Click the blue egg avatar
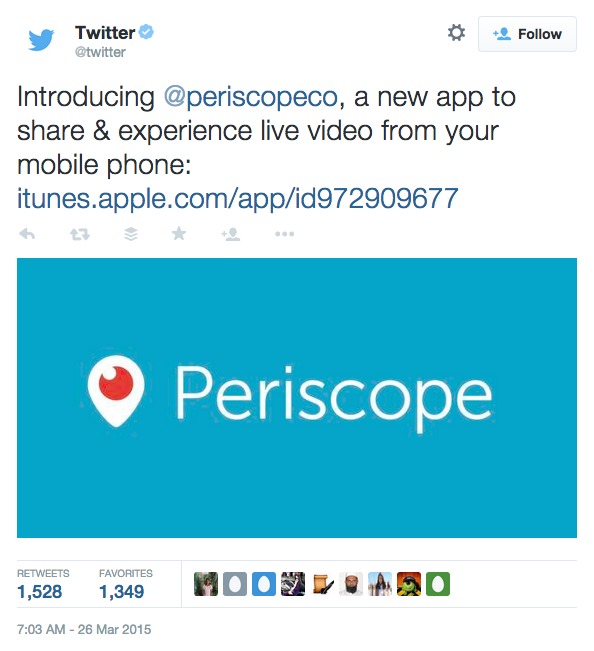Screen dimensions: 594x651 (x=264, y=584)
